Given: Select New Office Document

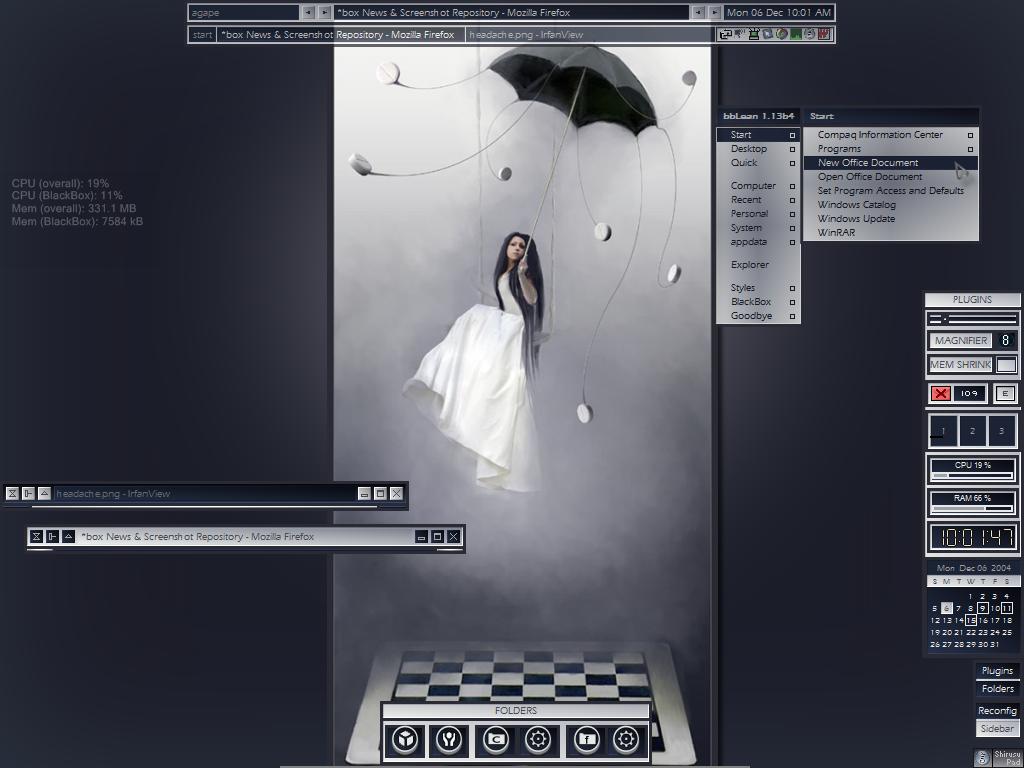Looking at the screenshot, I should tap(891, 163).
